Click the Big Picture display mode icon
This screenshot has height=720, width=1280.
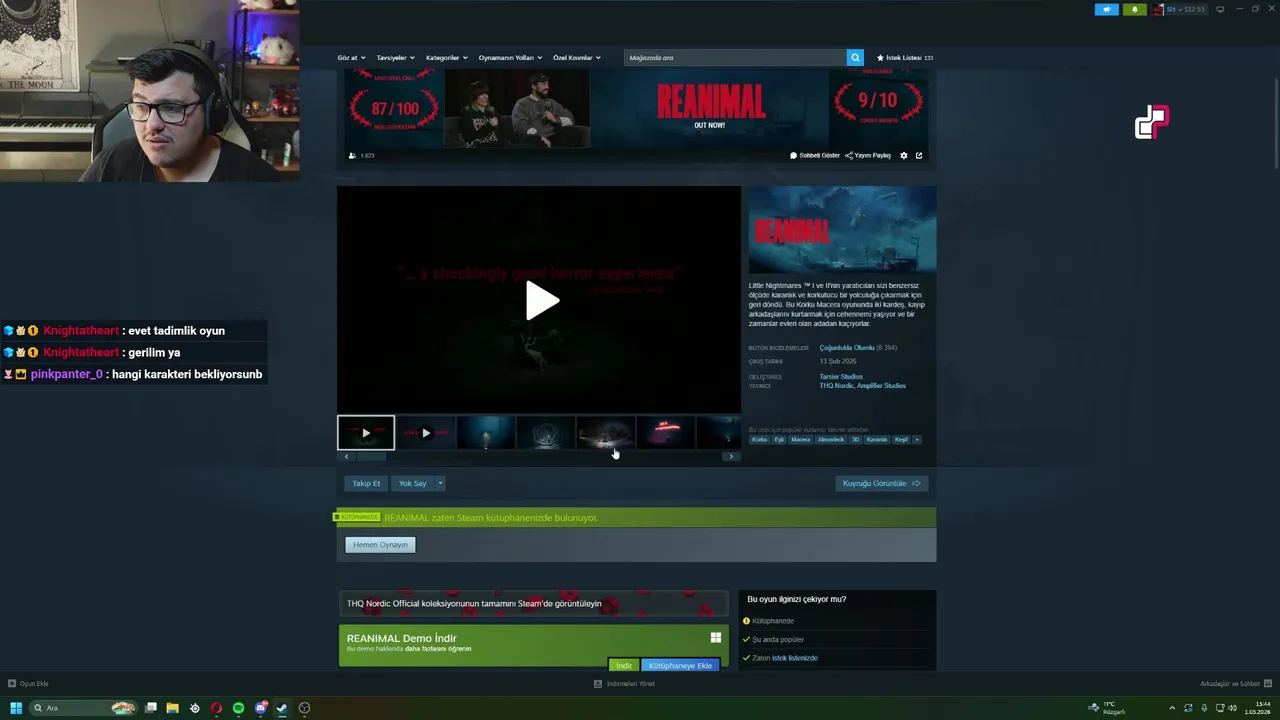(1220, 9)
